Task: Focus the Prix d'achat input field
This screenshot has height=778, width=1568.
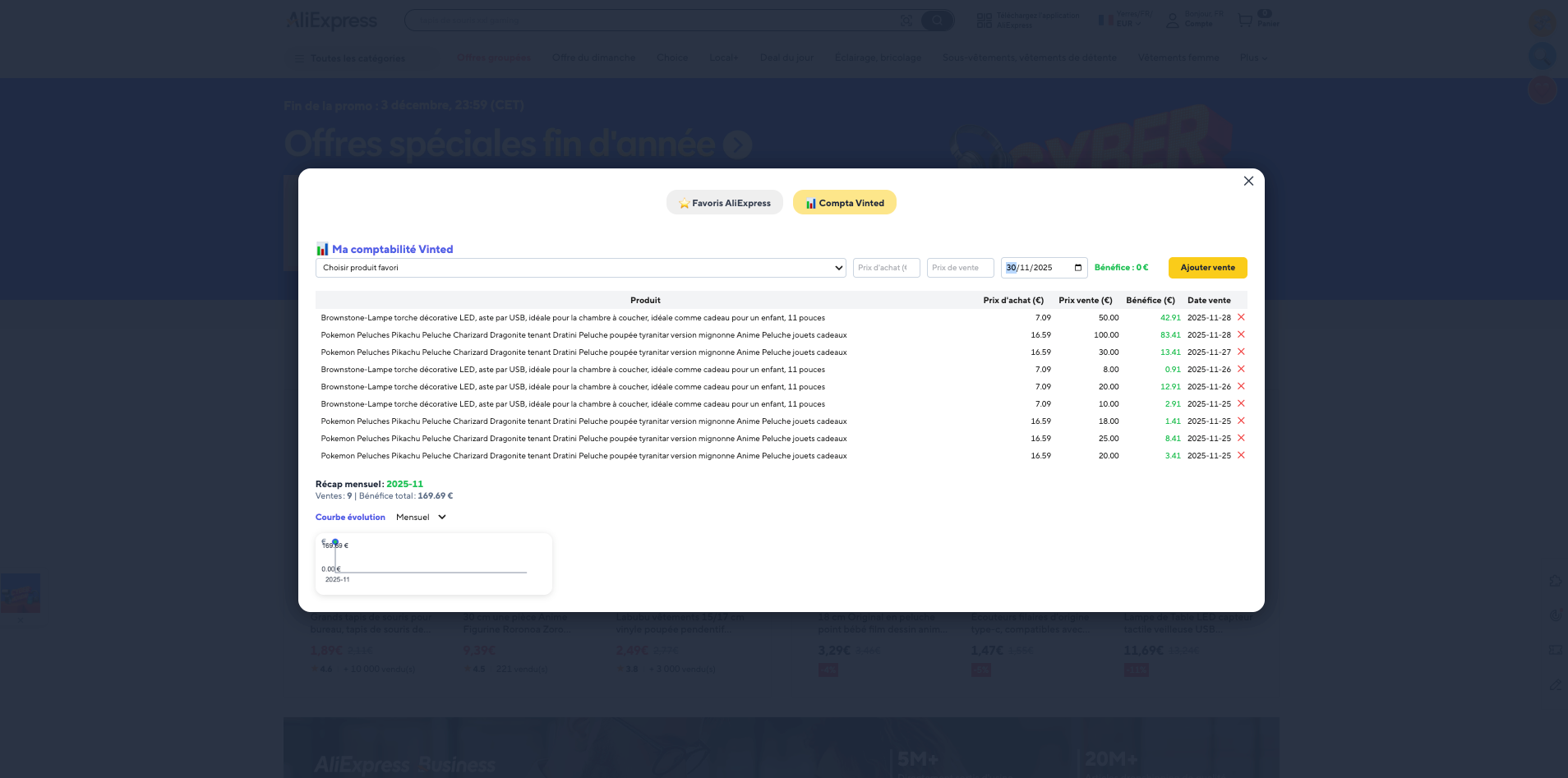Action: coord(885,268)
